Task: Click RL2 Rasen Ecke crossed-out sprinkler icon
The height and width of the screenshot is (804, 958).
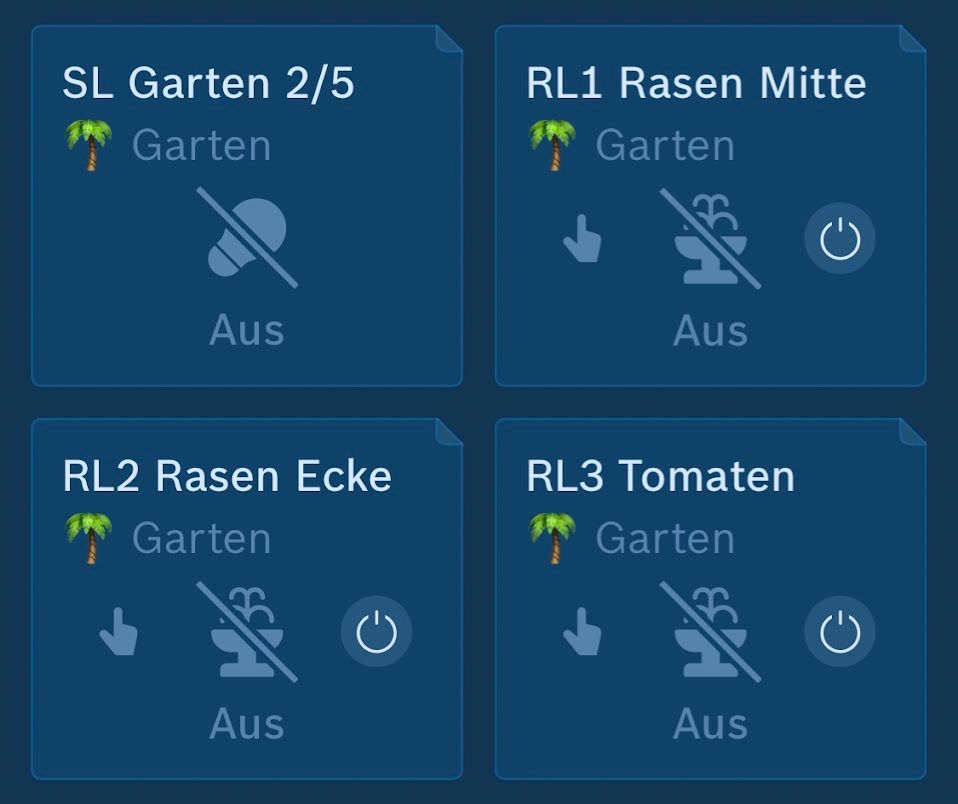Action: 247,632
